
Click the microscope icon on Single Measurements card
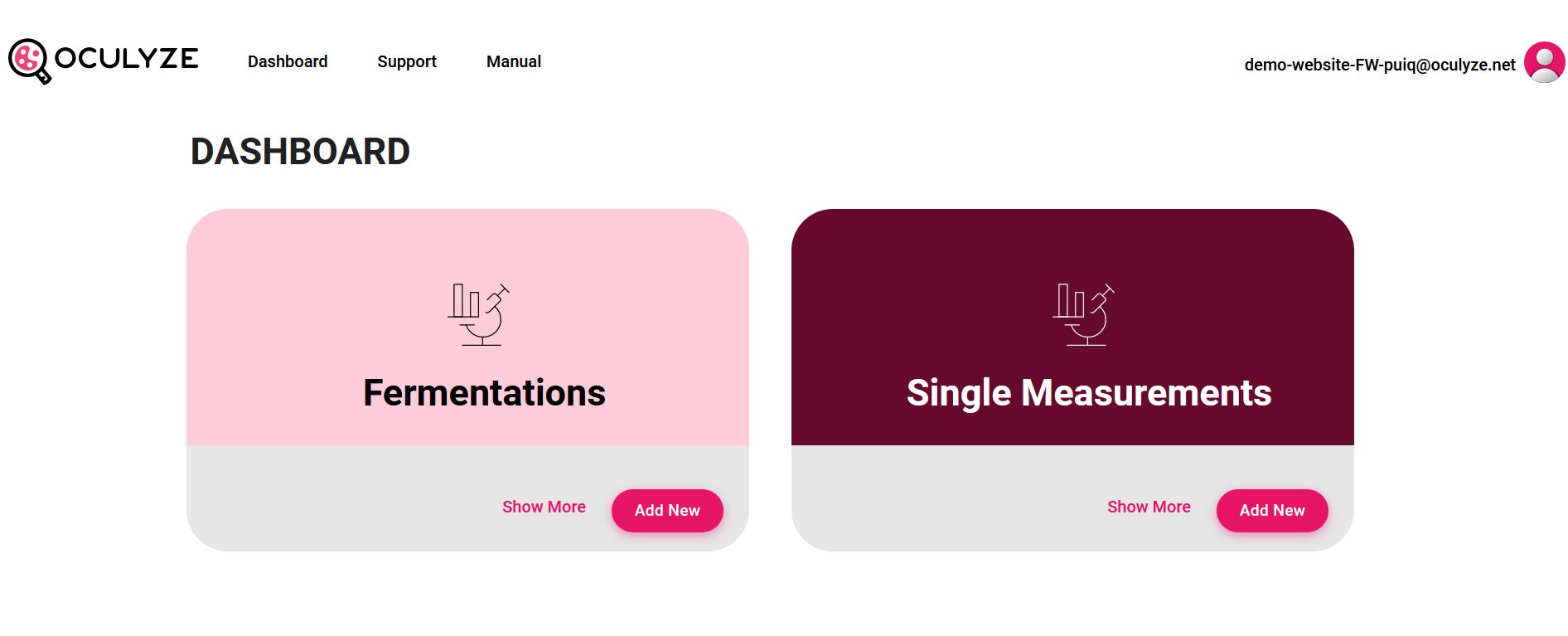click(x=1084, y=314)
